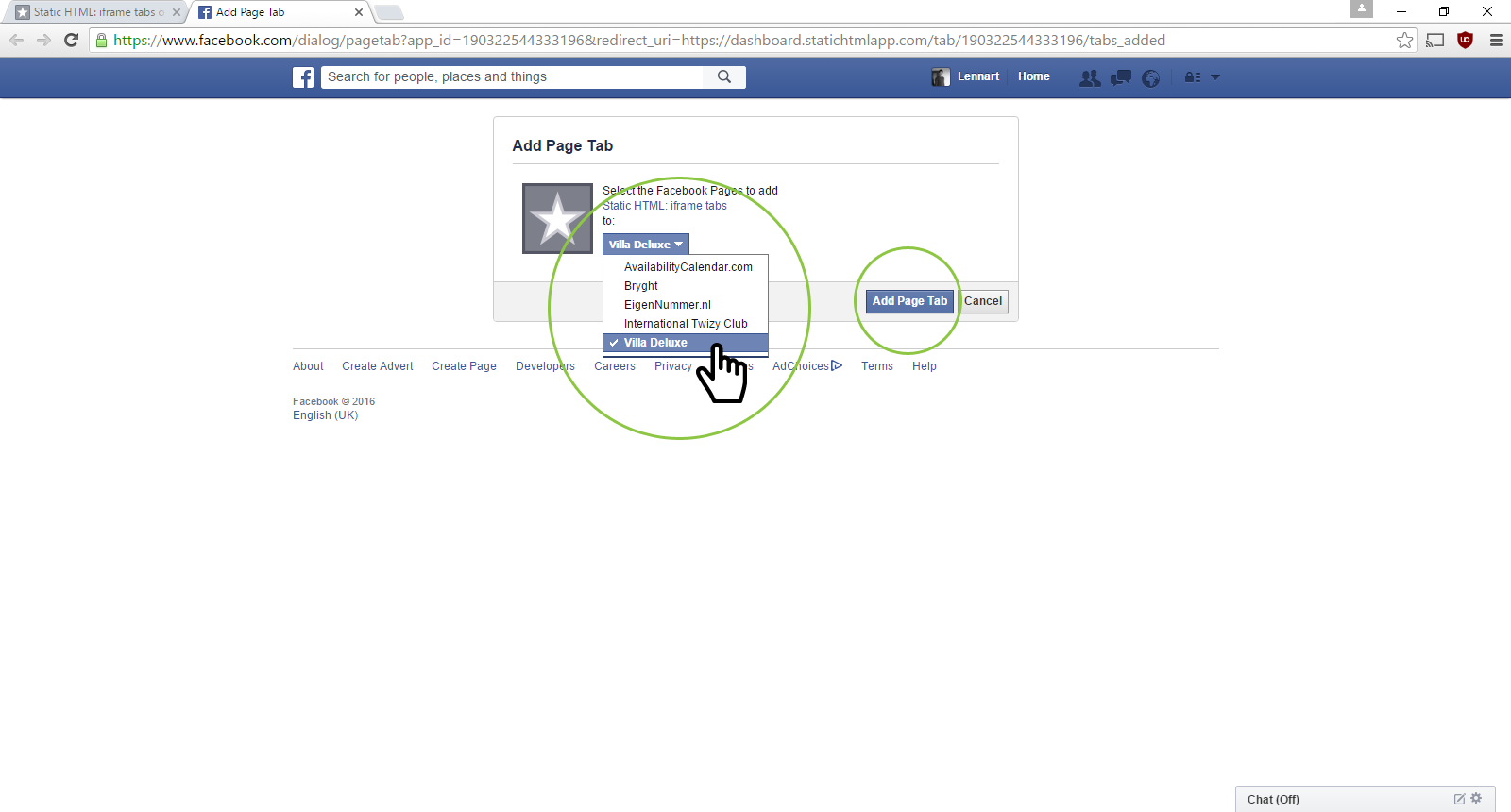This screenshot has width=1511, height=812.
Task: Click the Facebook logo icon
Action: click(x=303, y=77)
